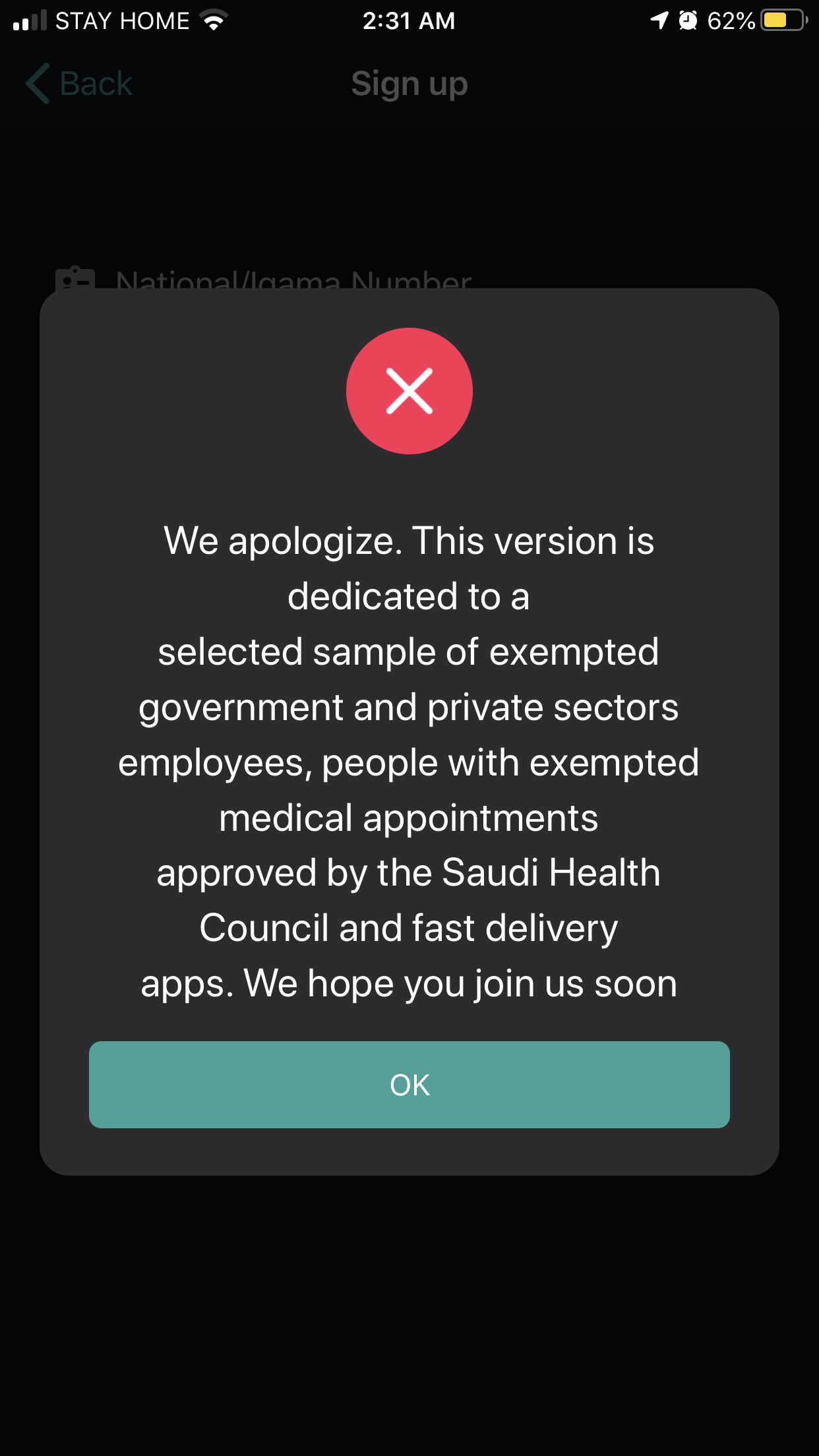Click the alarm clock status icon
The image size is (819, 1456).
coord(688,20)
